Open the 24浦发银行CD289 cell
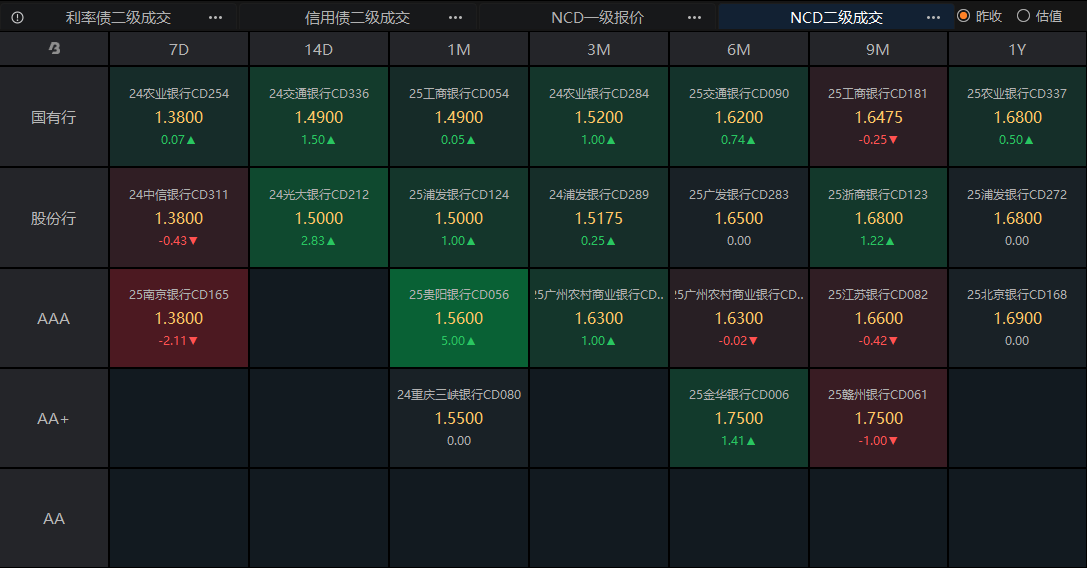 (599, 218)
